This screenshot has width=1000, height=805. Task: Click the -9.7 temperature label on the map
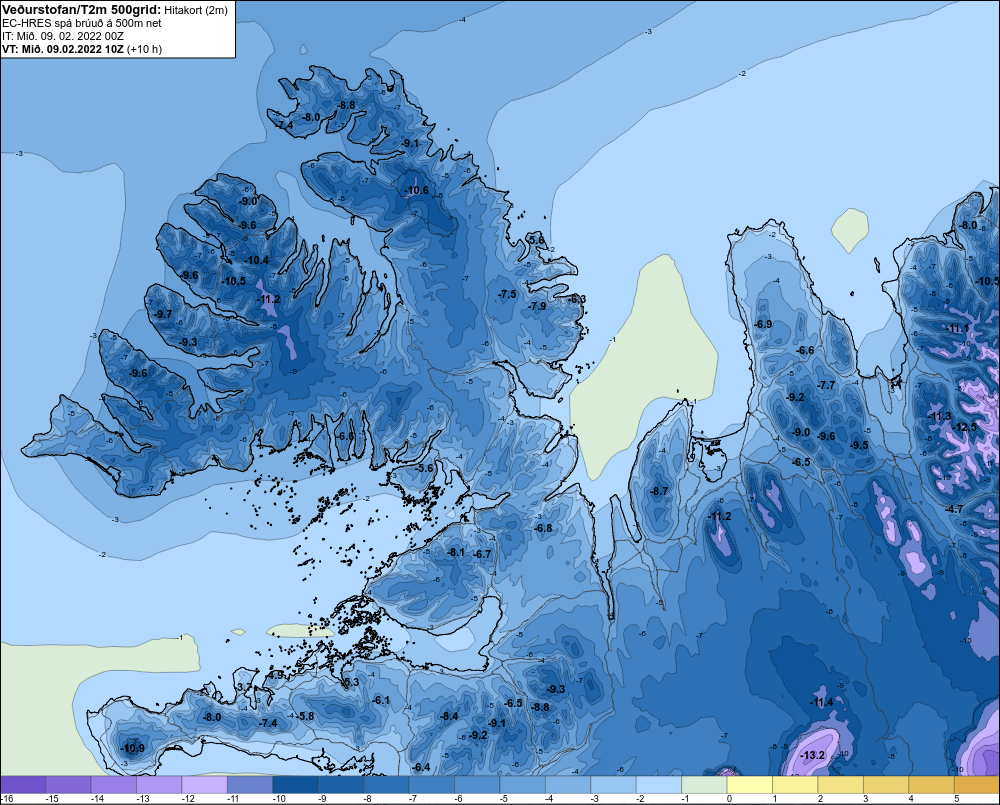(x=163, y=314)
